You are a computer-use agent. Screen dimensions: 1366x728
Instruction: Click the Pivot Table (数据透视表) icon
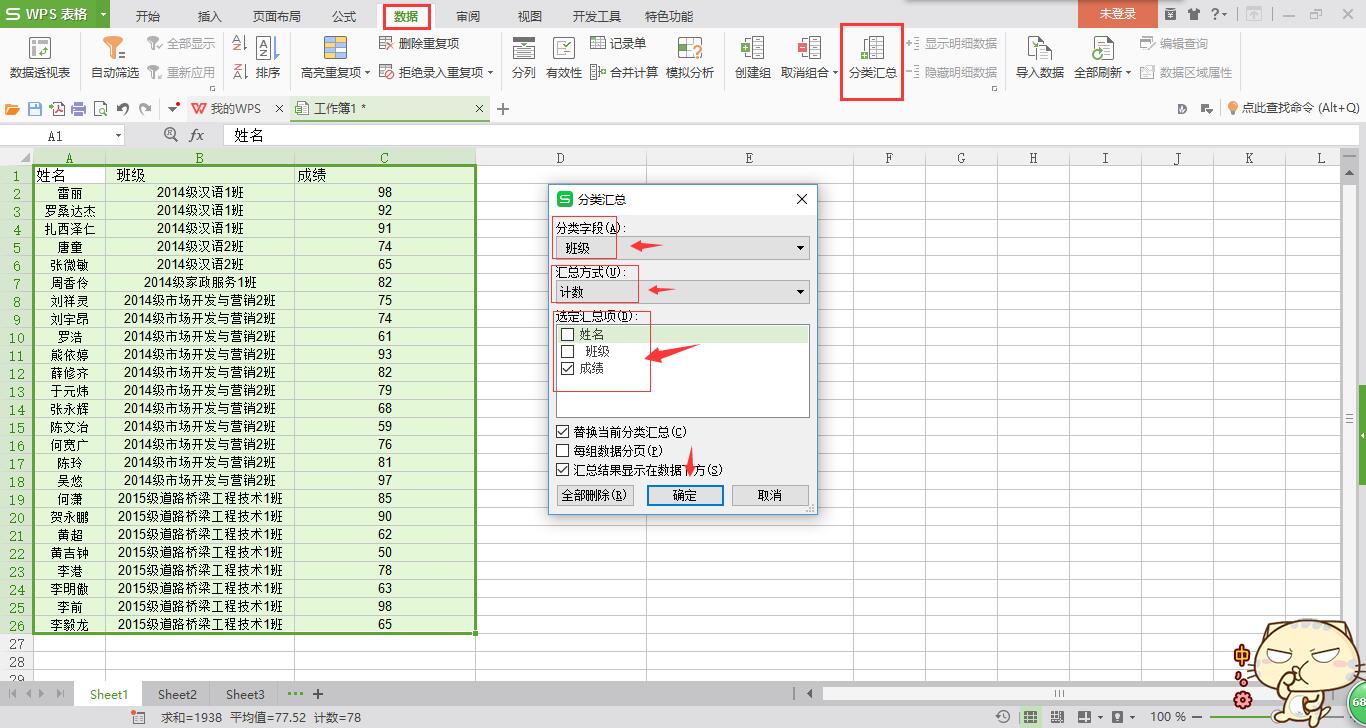click(39, 49)
